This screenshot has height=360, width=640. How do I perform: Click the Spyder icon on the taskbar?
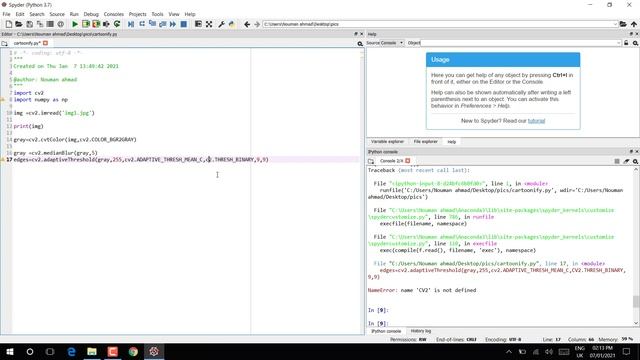point(153,351)
